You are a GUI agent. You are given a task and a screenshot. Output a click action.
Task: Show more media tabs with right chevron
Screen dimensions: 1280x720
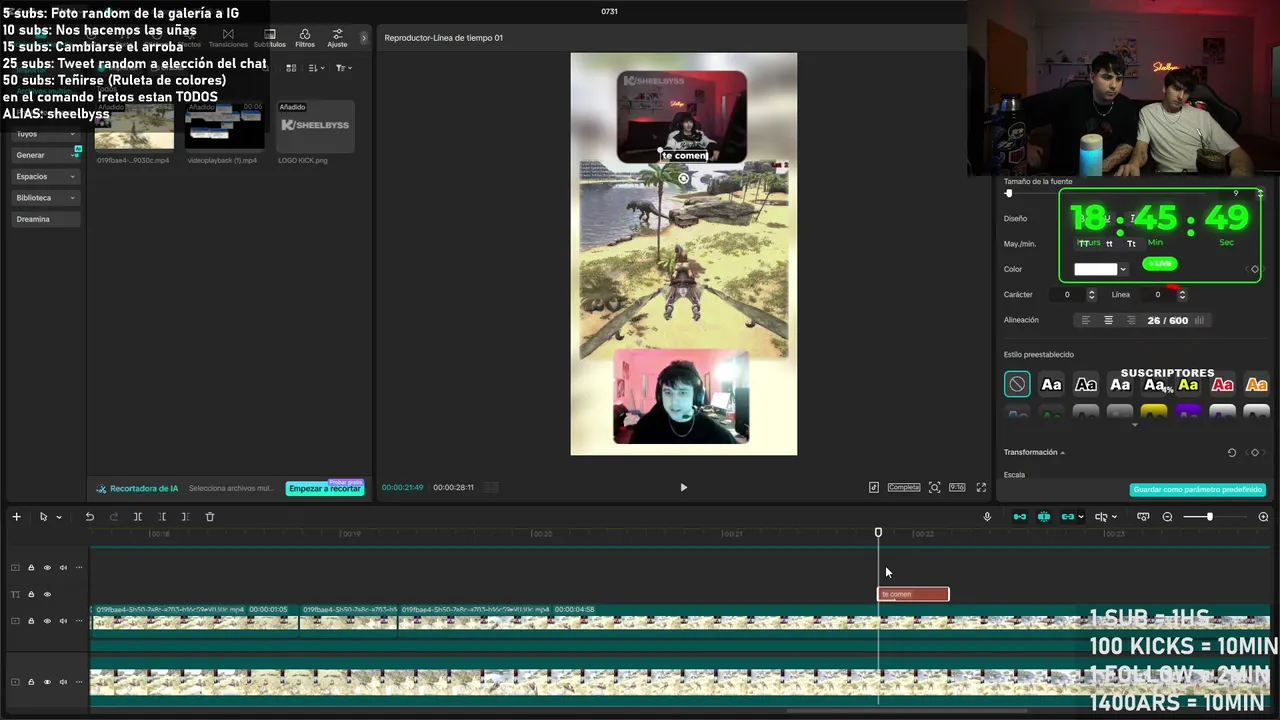pos(363,38)
